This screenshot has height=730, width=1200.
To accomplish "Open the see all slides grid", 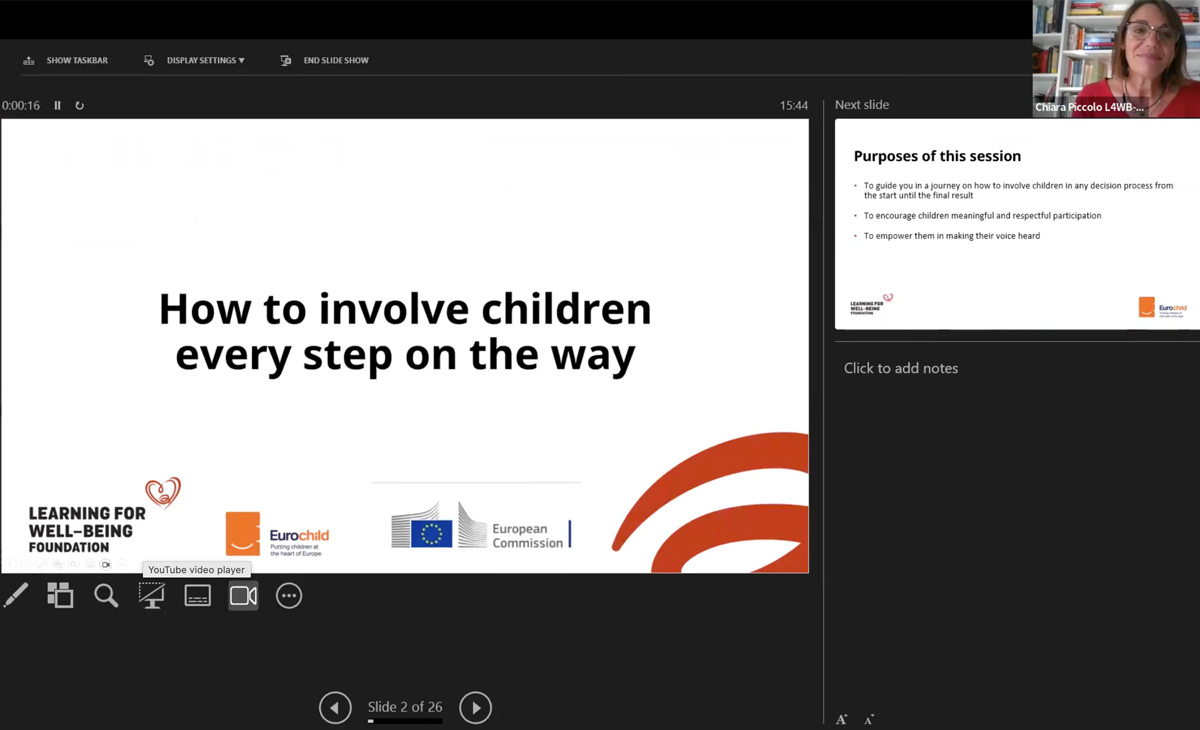I will (x=60, y=596).
